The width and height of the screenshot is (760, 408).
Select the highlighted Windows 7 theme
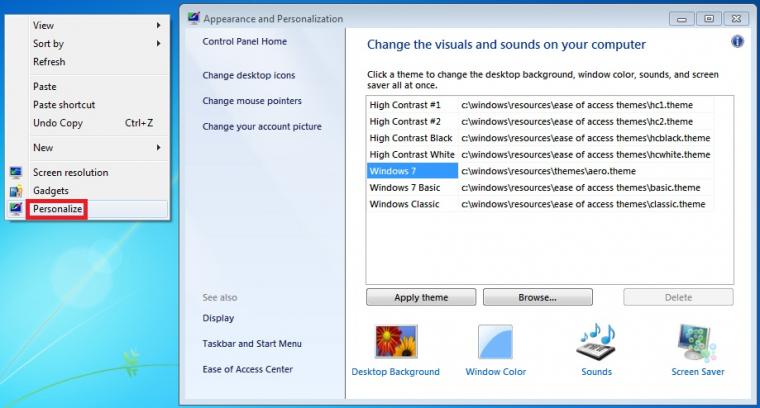pos(412,171)
